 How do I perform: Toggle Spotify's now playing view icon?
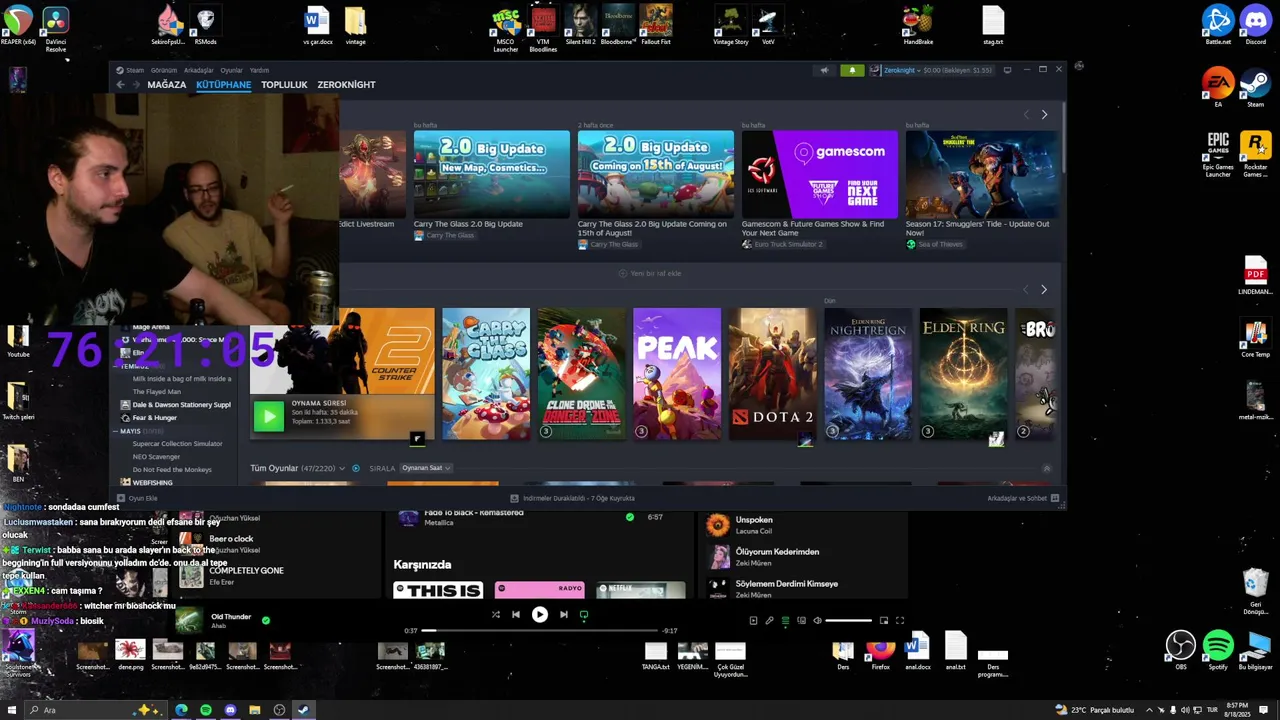[x=753, y=621]
